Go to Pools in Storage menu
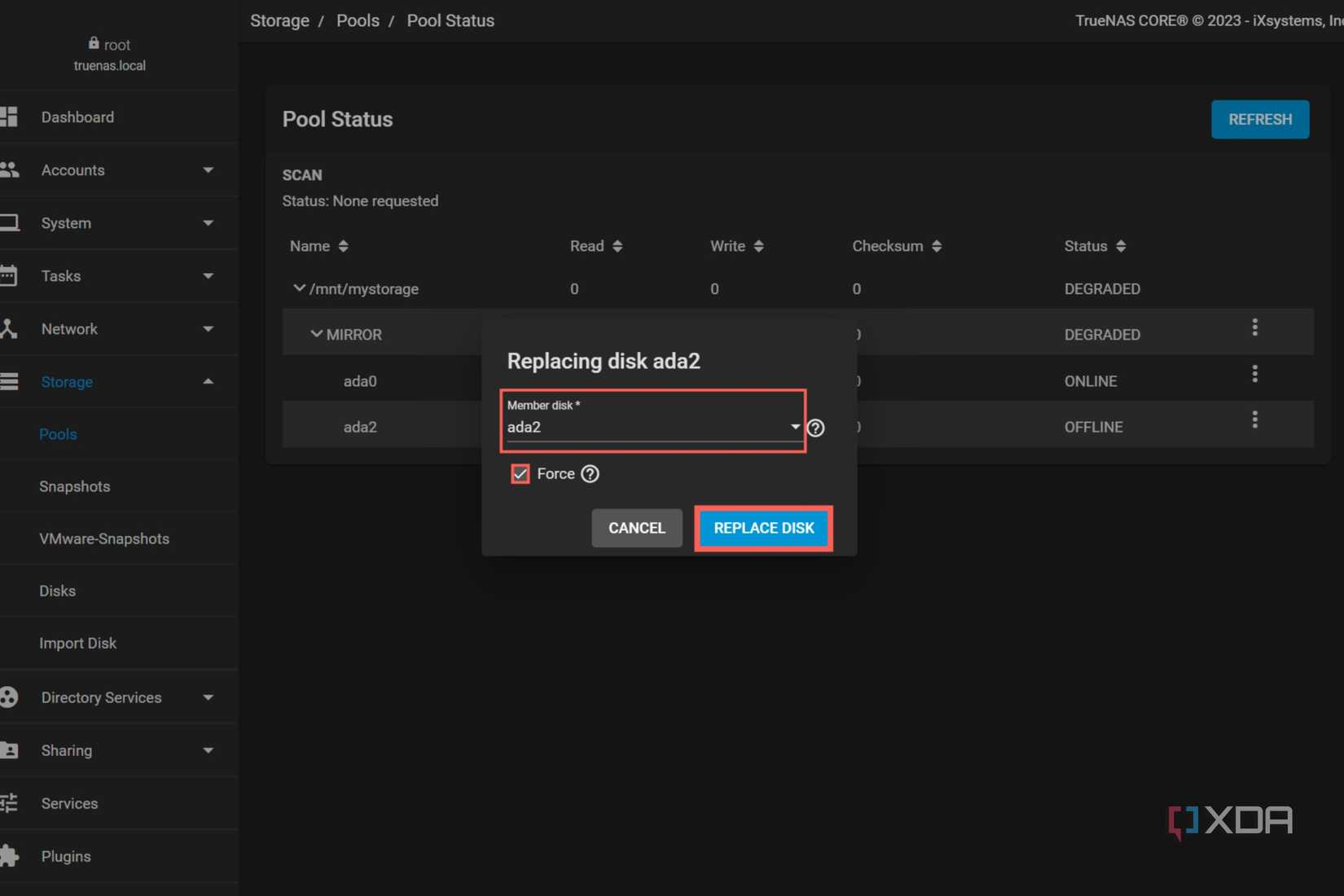Viewport: 1344px width, 896px height. click(x=58, y=434)
